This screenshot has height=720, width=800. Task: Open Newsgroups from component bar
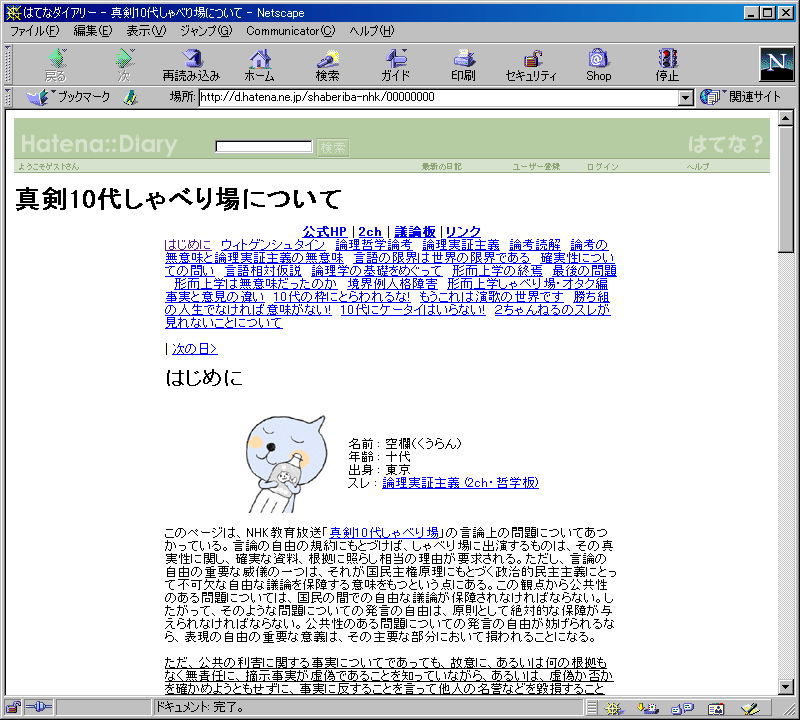point(682,708)
